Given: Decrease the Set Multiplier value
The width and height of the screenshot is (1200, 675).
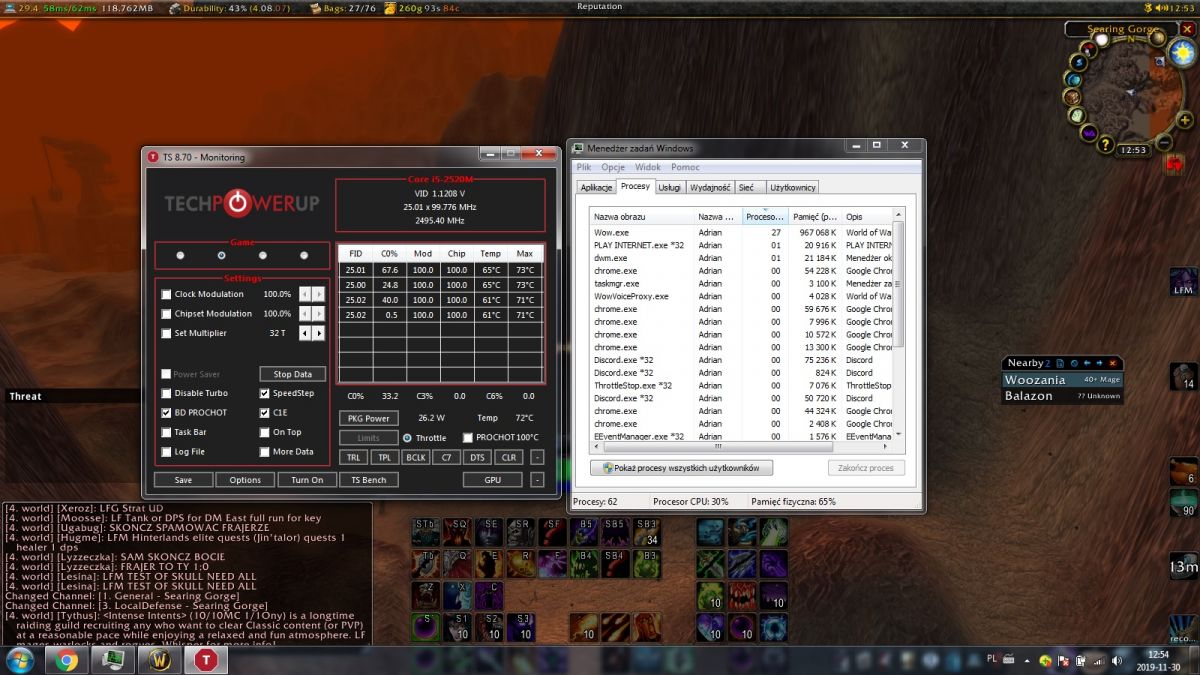Looking at the screenshot, I should pyautogui.click(x=306, y=333).
